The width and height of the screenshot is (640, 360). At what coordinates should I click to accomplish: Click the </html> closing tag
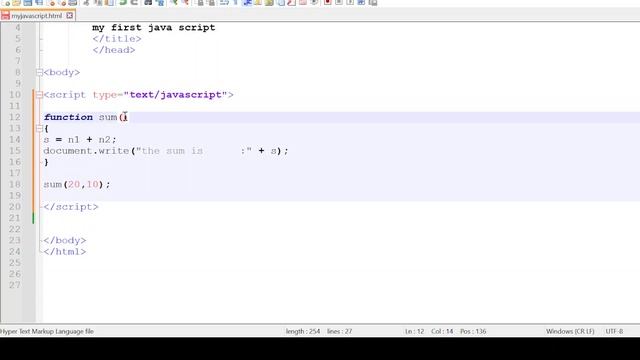[x=65, y=252]
